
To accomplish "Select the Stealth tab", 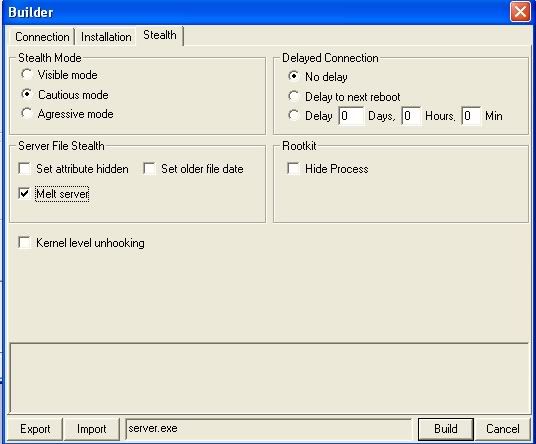I will pyautogui.click(x=160, y=35).
